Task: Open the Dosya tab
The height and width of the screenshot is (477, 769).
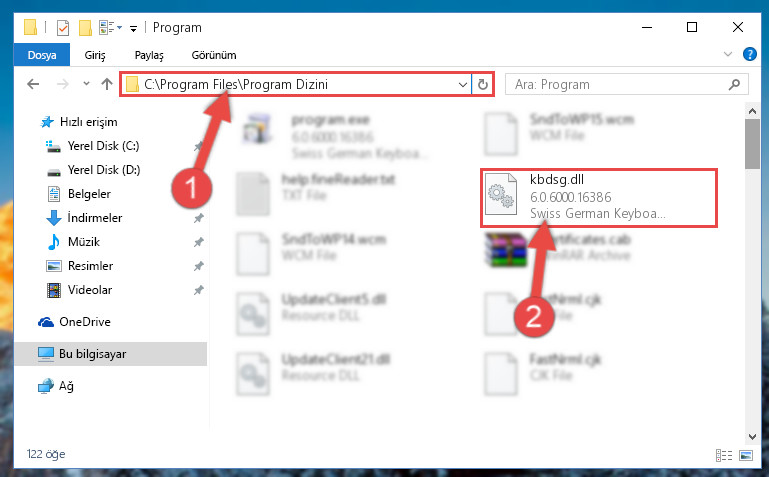Action: pos(42,55)
